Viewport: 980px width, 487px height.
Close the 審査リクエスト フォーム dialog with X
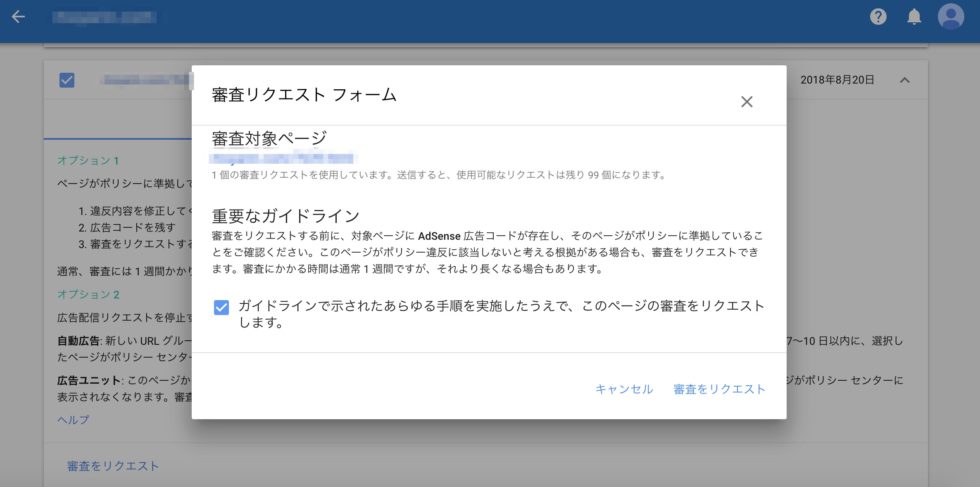[x=746, y=101]
